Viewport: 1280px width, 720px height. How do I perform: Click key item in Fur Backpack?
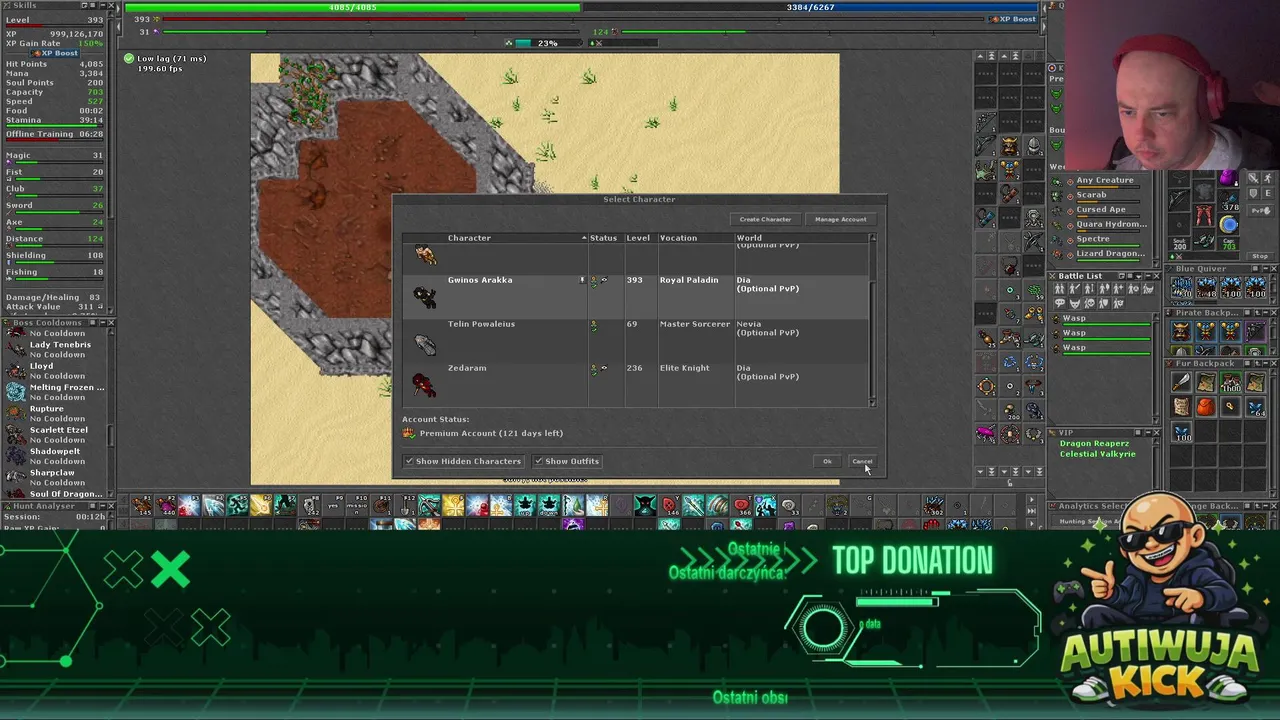pos(1229,406)
